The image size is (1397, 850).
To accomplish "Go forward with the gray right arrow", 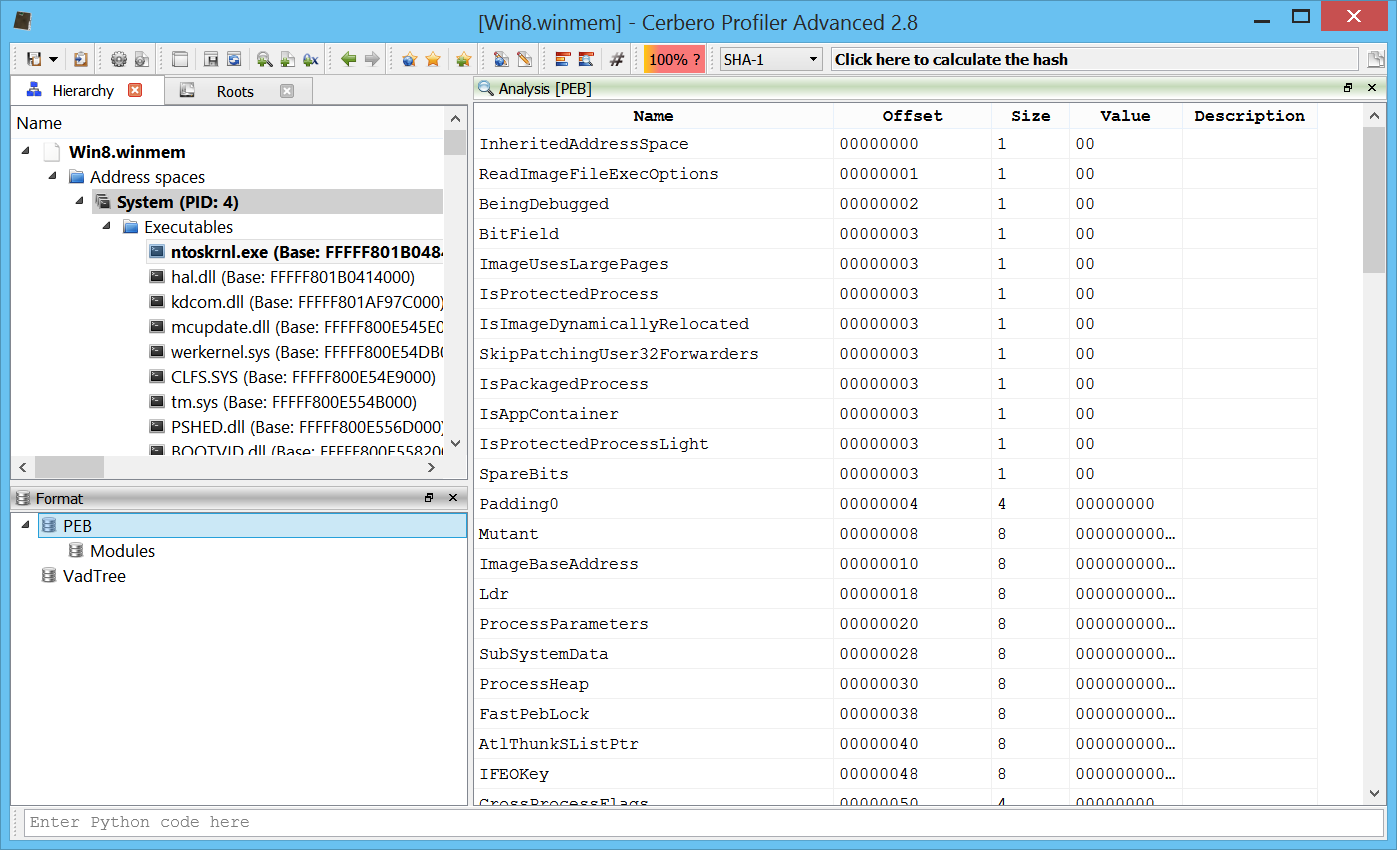I will coord(372,59).
